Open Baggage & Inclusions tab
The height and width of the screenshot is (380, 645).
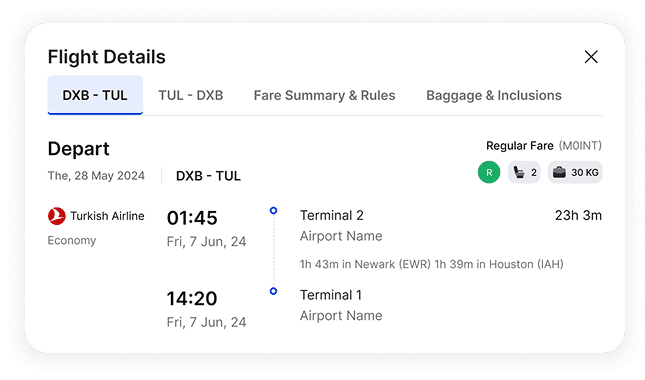(x=494, y=95)
